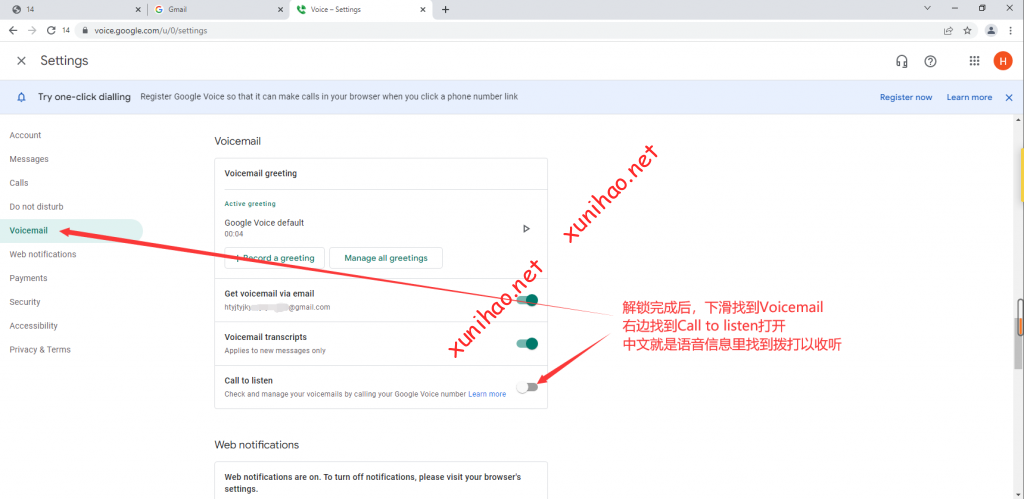The height and width of the screenshot is (499, 1024).
Task: Click the Manage all greetings button
Action: pos(385,258)
